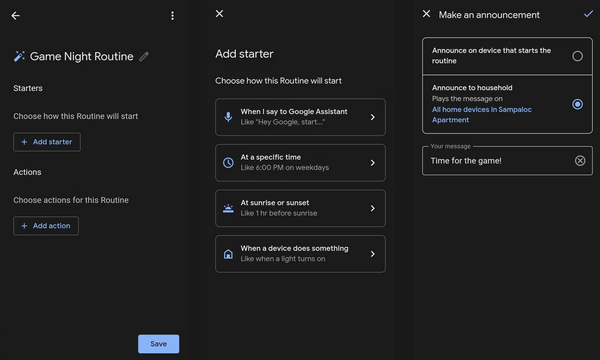Viewport: 600px width, 360px height.
Task: Click the sunrise icon starter
Action: pyautogui.click(x=228, y=208)
